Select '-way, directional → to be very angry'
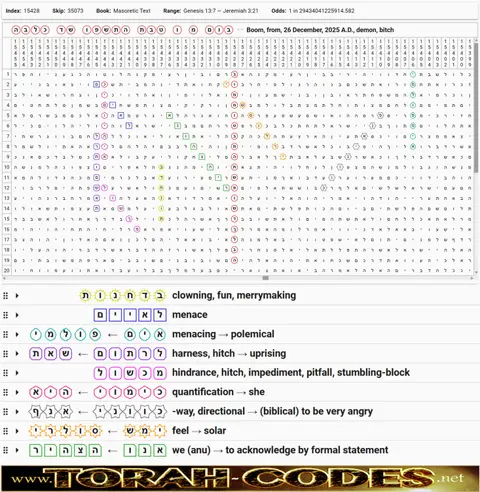The image size is (480, 492). (x=272, y=411)
